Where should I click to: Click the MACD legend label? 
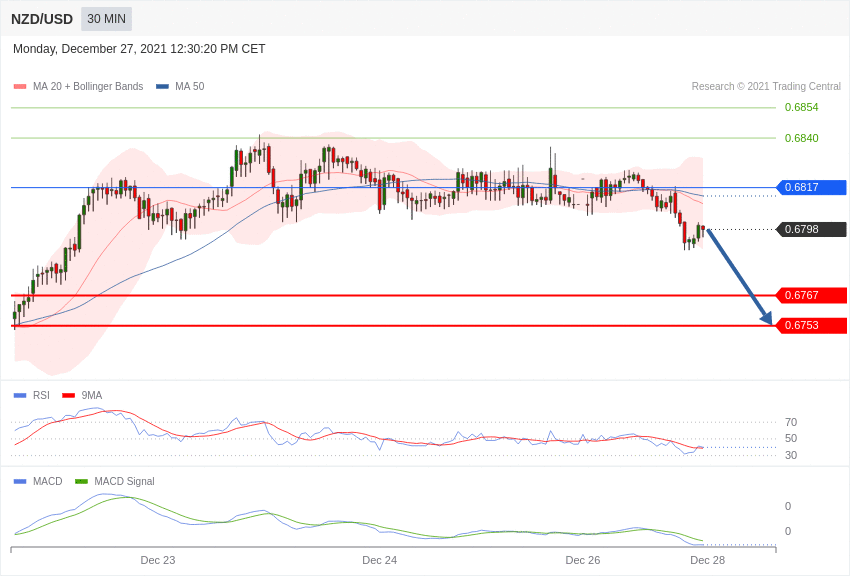click(48, 481)
